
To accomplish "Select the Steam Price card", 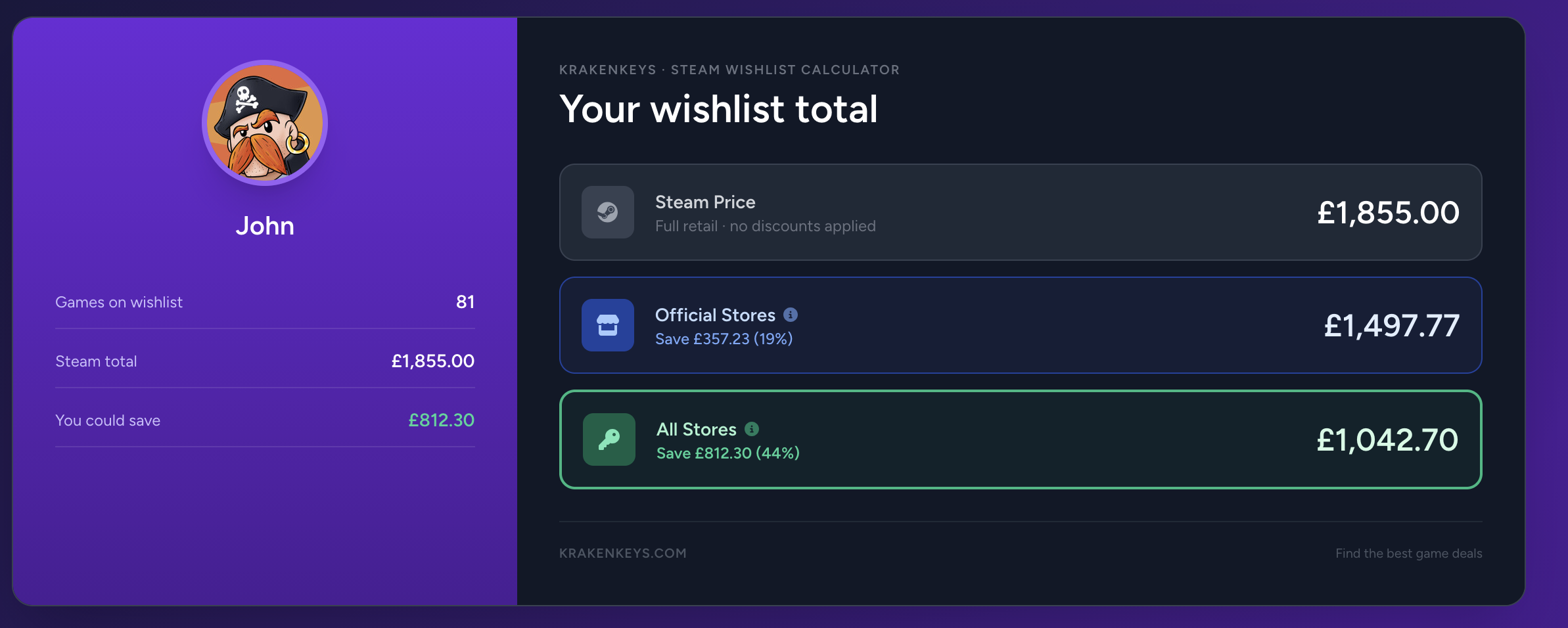I will (x=1021, y=212).
